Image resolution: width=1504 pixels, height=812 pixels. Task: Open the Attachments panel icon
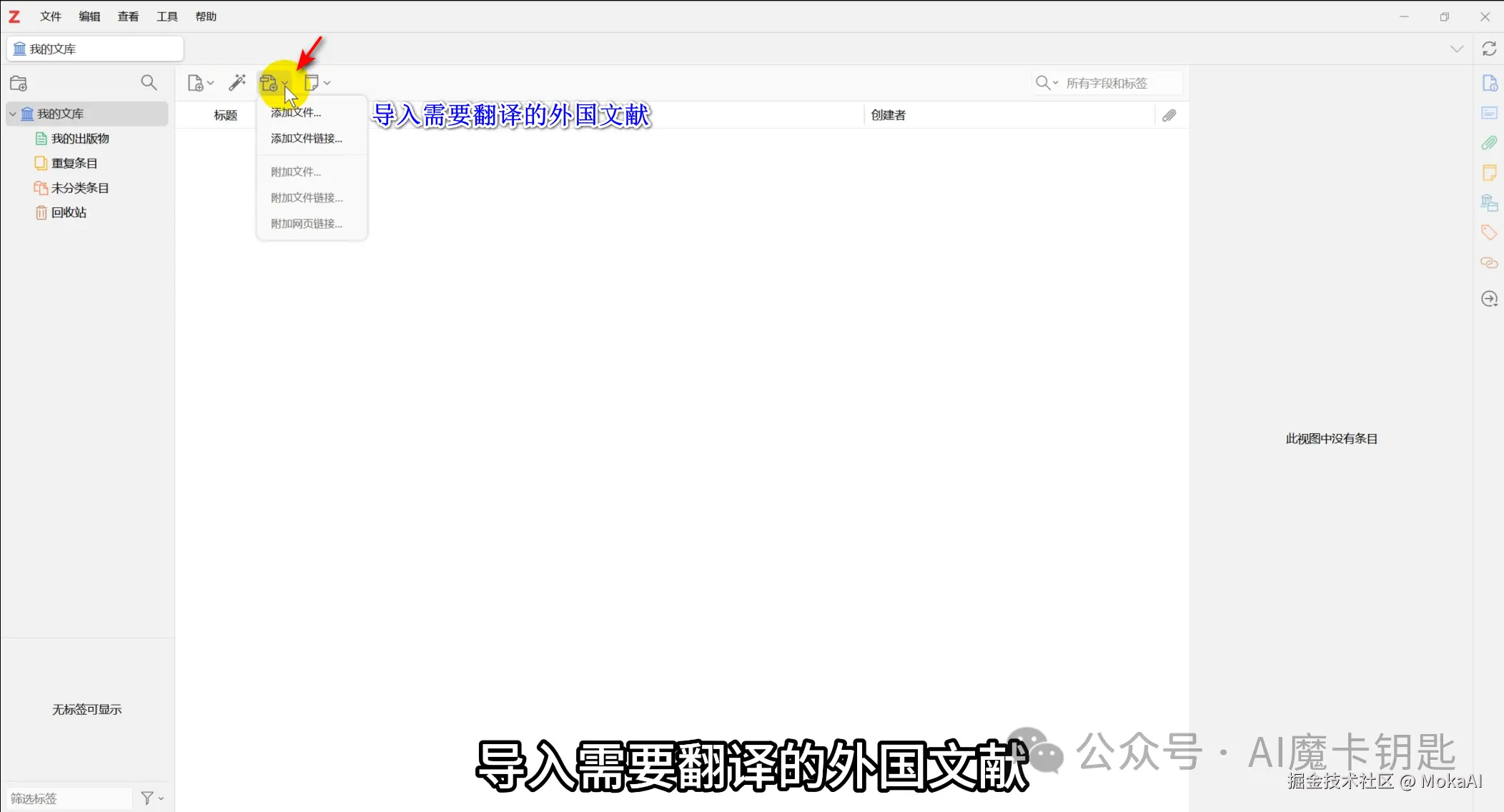[1490, 142]
